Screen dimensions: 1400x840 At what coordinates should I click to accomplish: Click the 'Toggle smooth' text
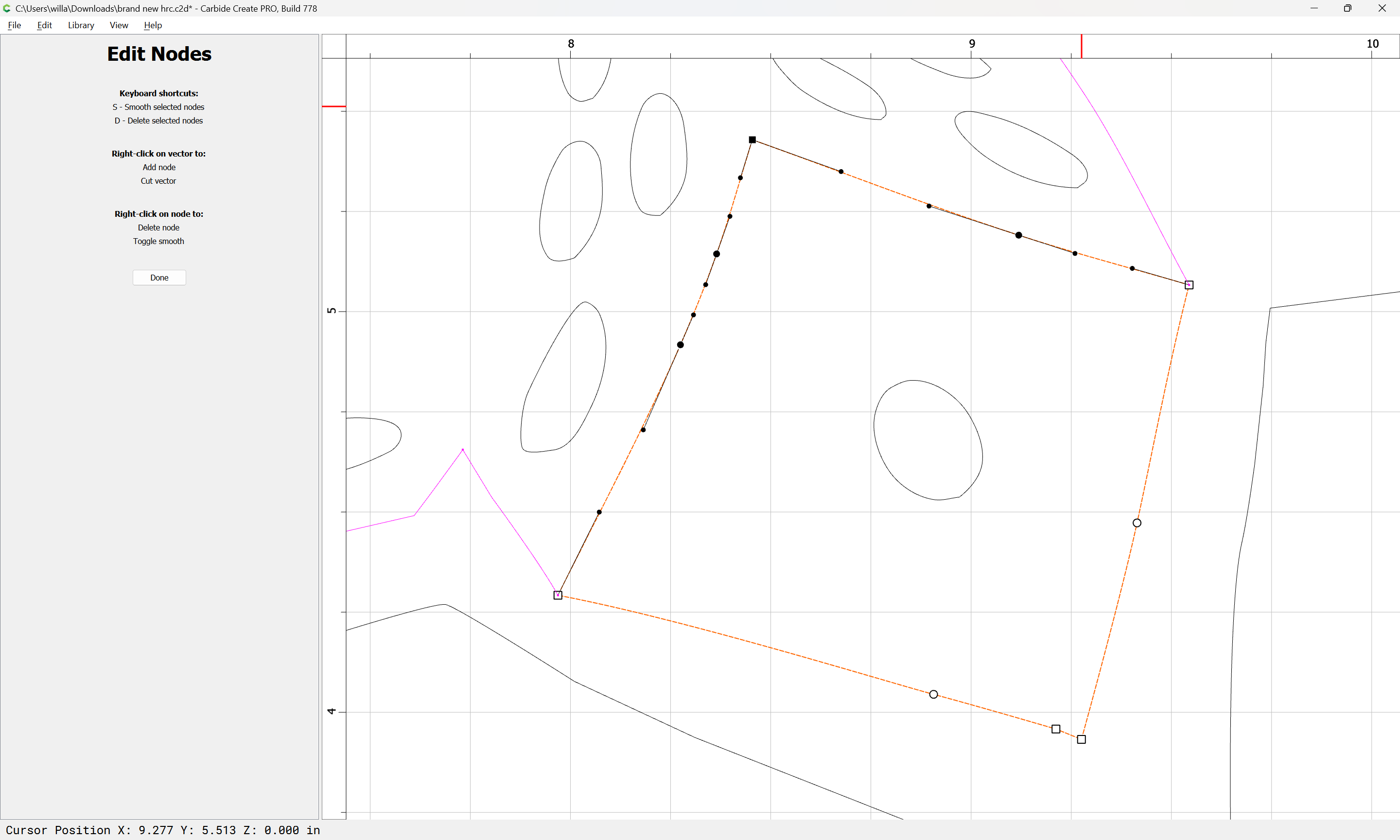[158, 241]
